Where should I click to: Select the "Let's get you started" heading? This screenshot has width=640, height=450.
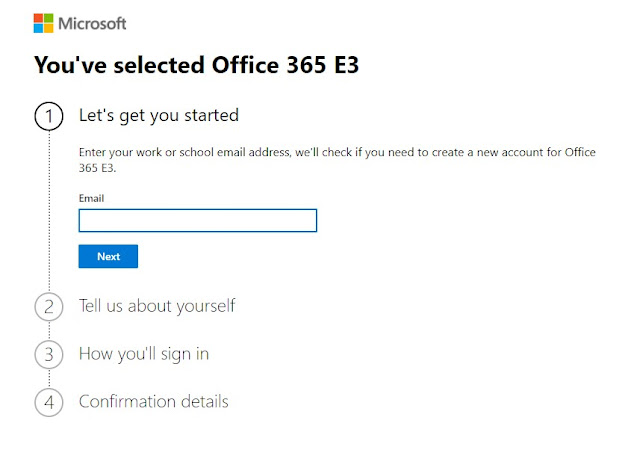coord(159,115)
